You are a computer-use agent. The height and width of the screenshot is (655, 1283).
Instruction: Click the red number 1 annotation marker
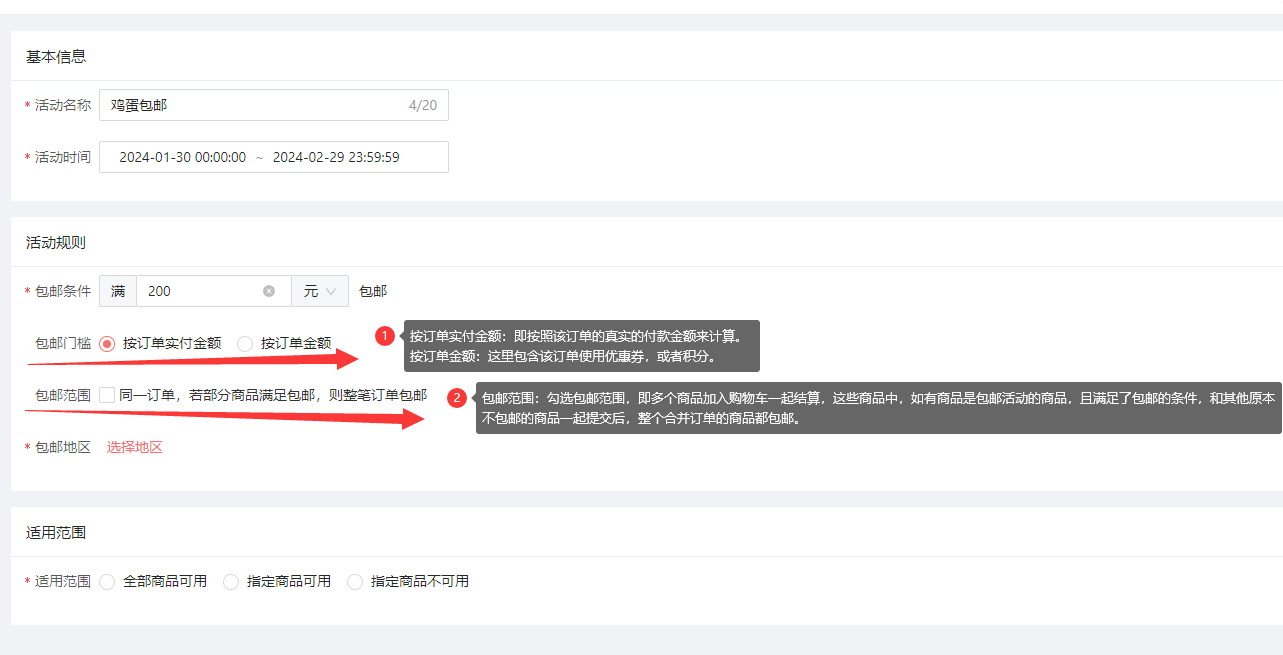[x=385, y=336]
